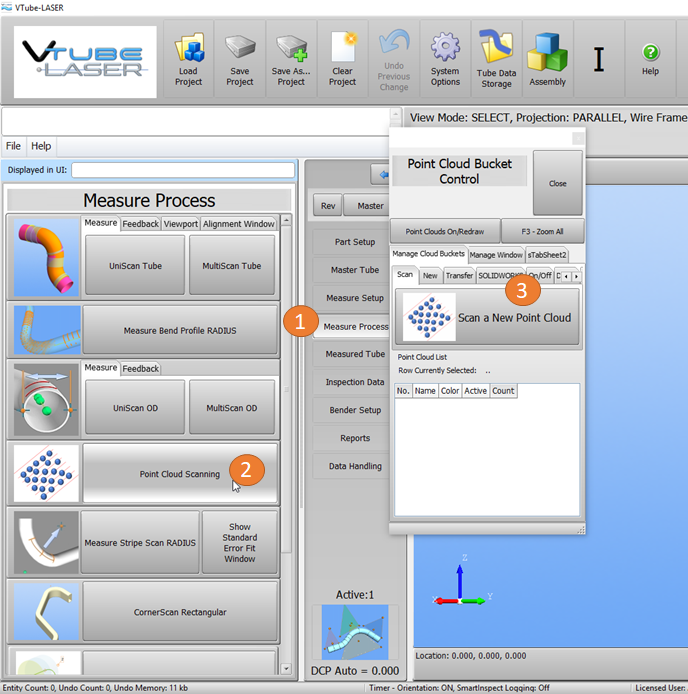Click the Active 1 tube thumbnail

(x=355, y=633)
